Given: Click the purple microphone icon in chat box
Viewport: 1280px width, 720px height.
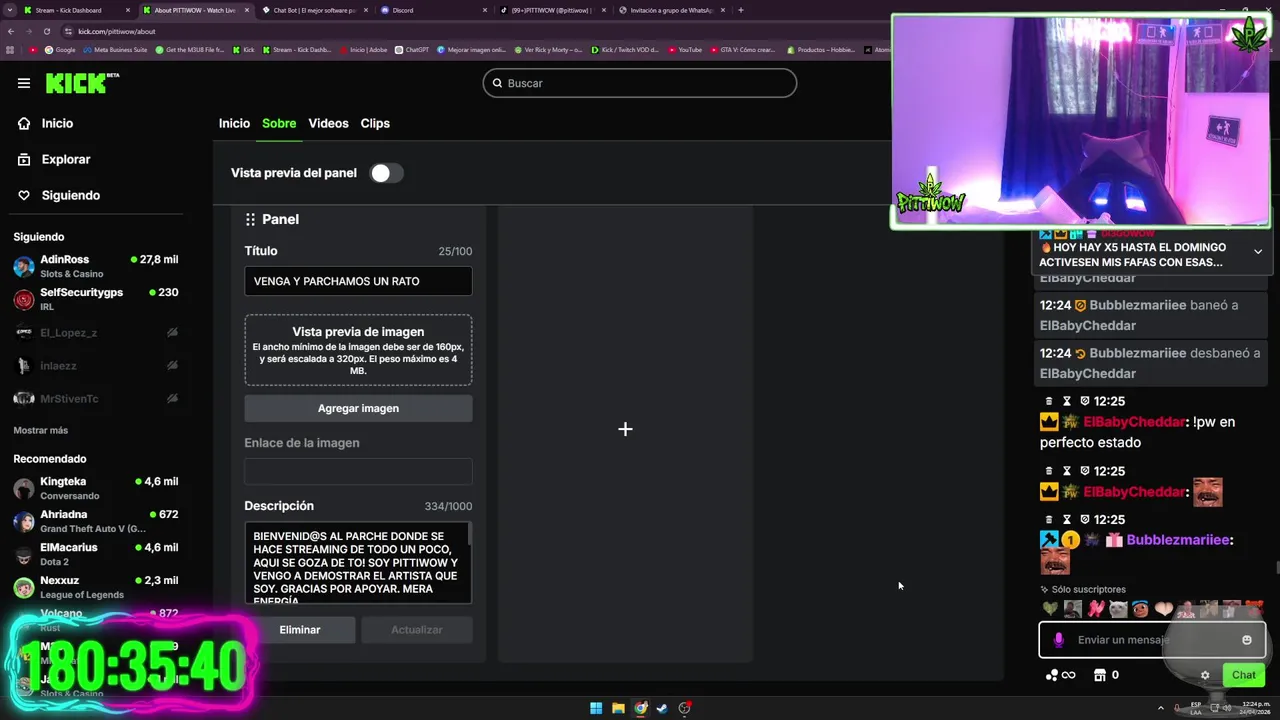Looking at the screenshot, I should (1059, 640).
